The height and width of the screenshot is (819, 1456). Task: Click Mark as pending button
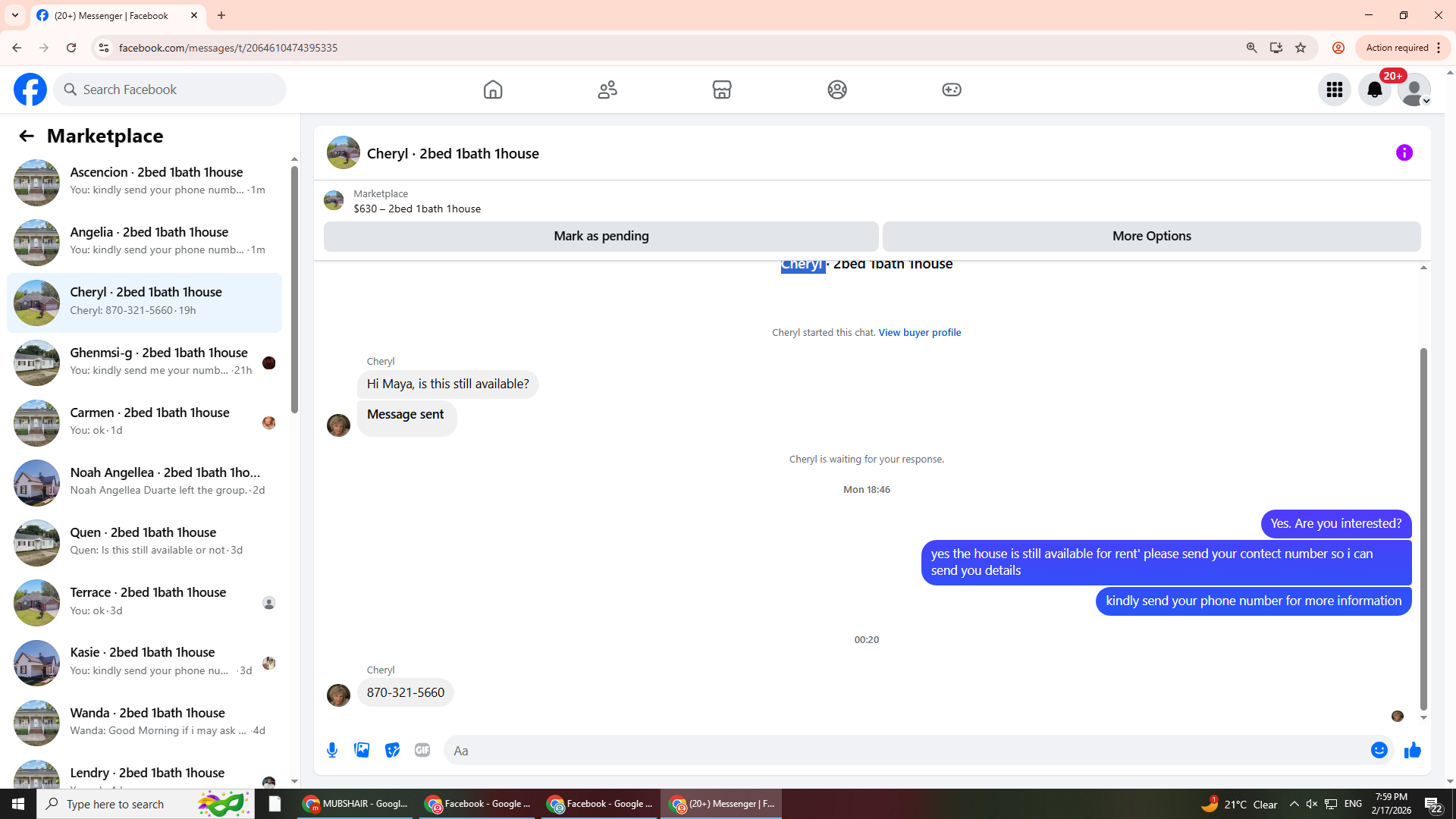pos(601,236)
